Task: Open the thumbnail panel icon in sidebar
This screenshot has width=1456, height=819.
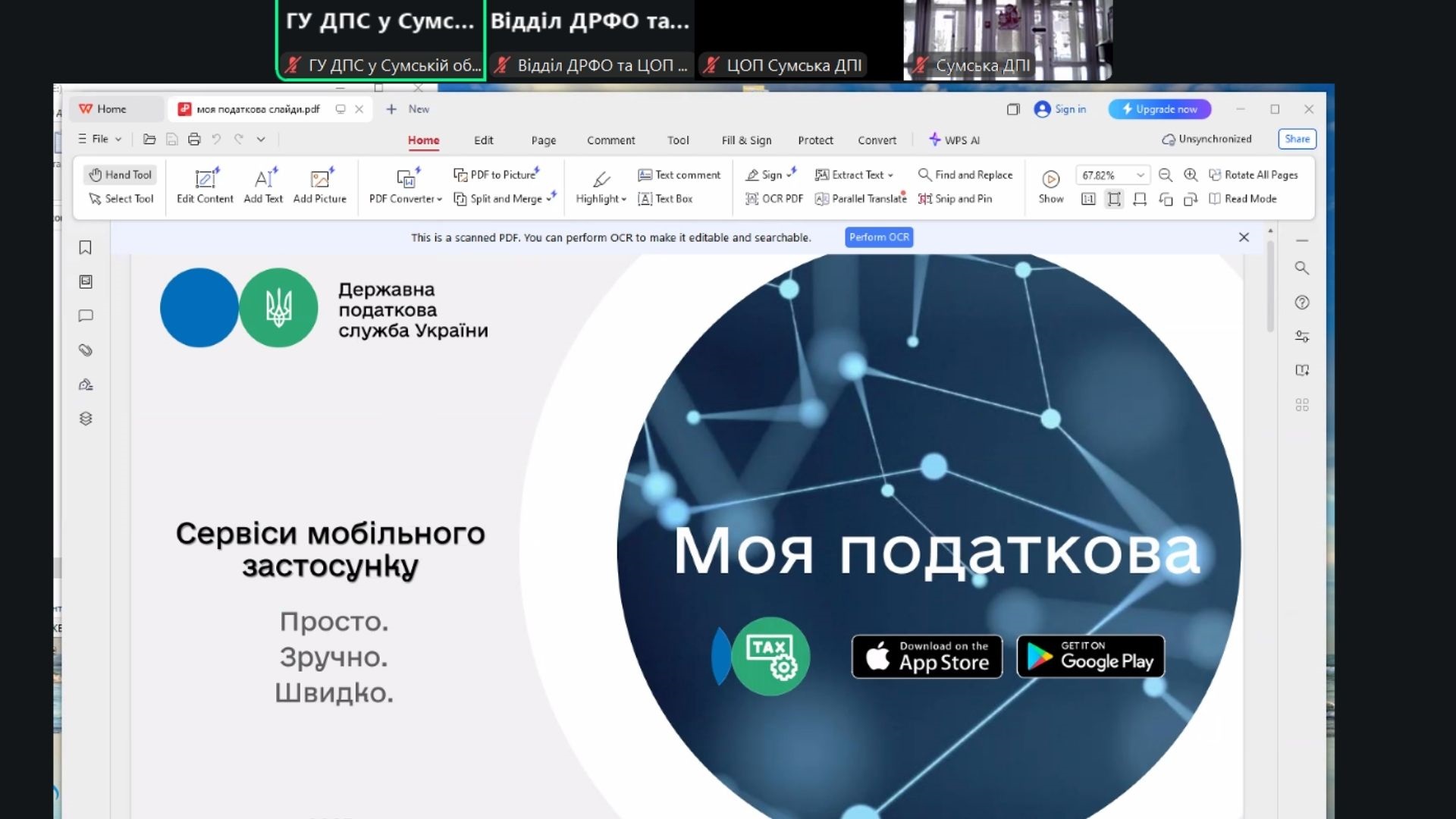Action: (86, 282)
